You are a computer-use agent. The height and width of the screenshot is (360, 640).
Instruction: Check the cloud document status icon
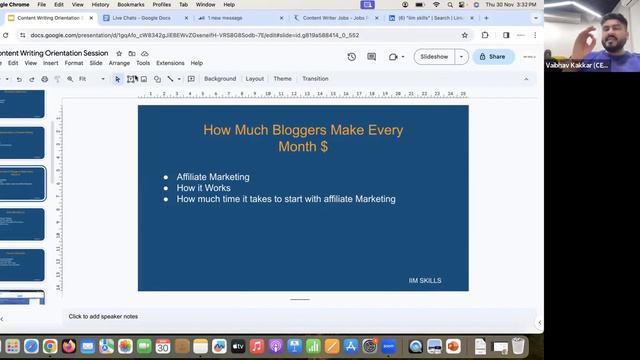144,53
